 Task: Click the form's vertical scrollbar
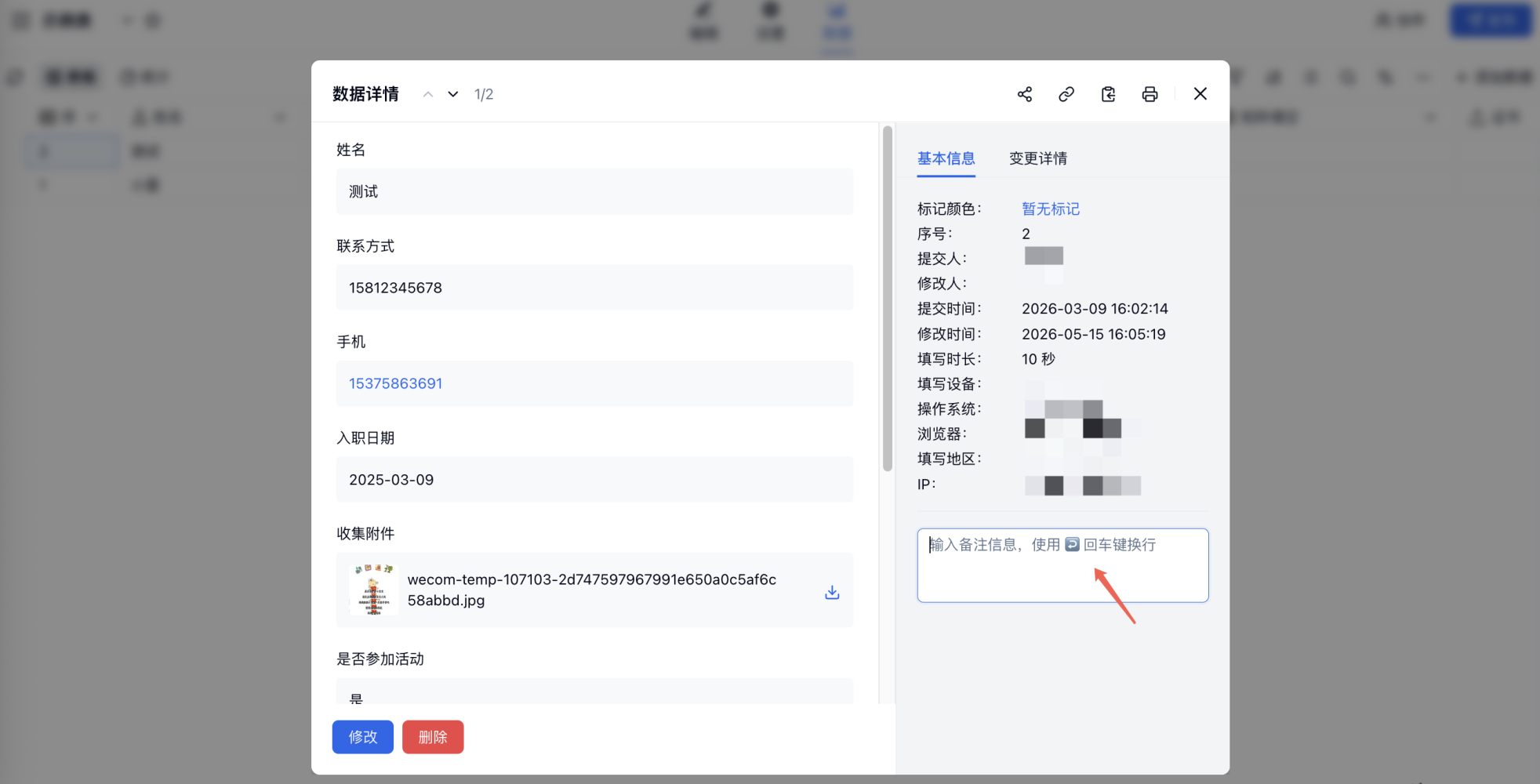[888, 299]
